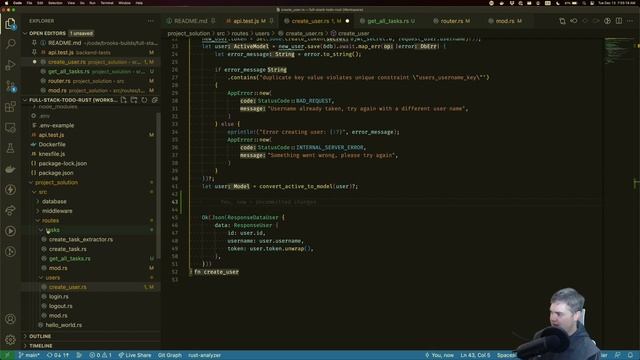Collapse FULL-STACK-TODO-RUST workspace section
This screenshot has height=360, width=640.
[25, 100]
